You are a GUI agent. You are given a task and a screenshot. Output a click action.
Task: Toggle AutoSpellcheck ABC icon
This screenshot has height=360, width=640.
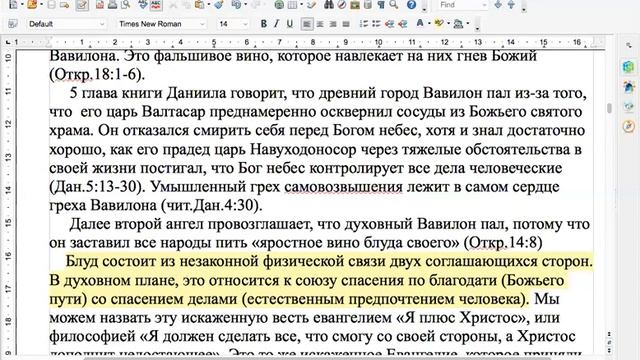click(x=156, y=4)
